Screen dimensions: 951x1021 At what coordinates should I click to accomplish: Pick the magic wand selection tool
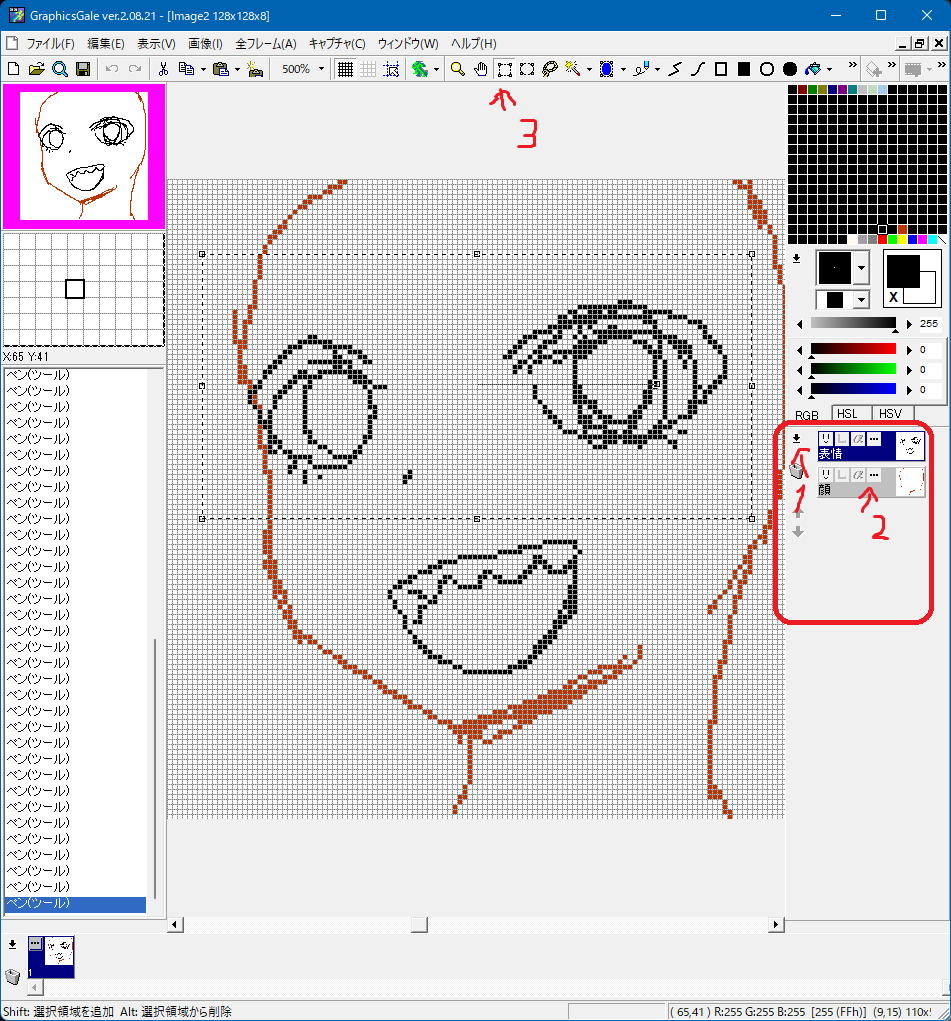click(x=573, y=69)
